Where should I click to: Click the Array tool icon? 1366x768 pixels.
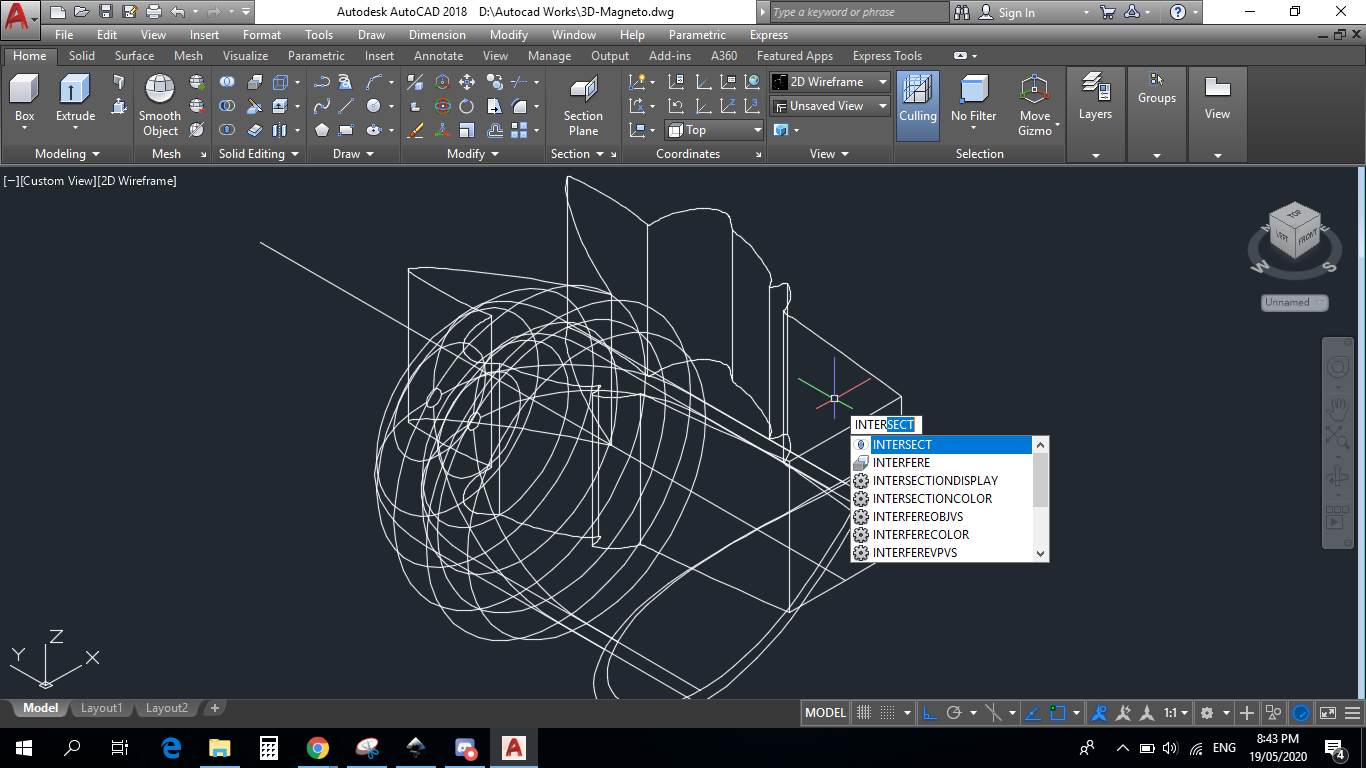click(x=518, y=129)
